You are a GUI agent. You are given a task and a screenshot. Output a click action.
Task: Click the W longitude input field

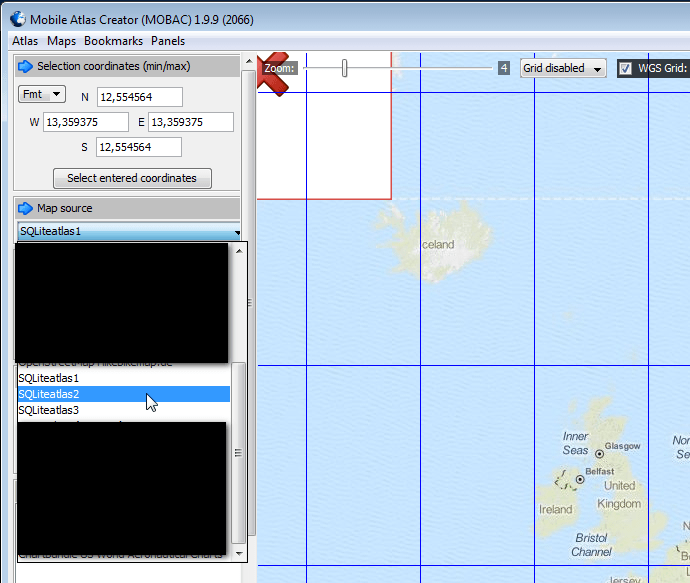click(85, 122)
